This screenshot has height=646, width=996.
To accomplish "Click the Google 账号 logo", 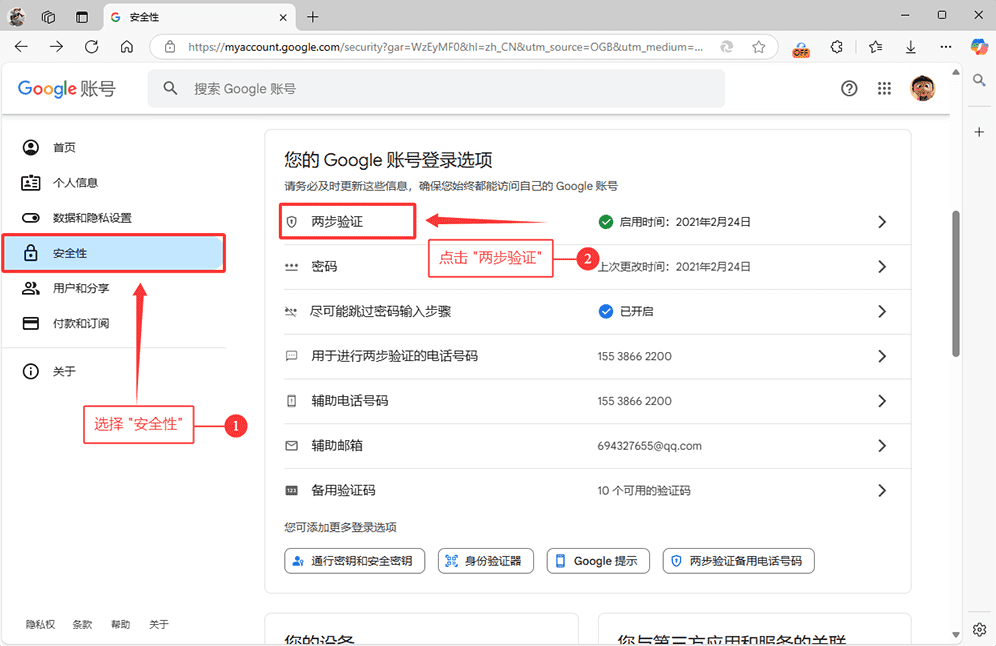I will [x=67, y=88].
